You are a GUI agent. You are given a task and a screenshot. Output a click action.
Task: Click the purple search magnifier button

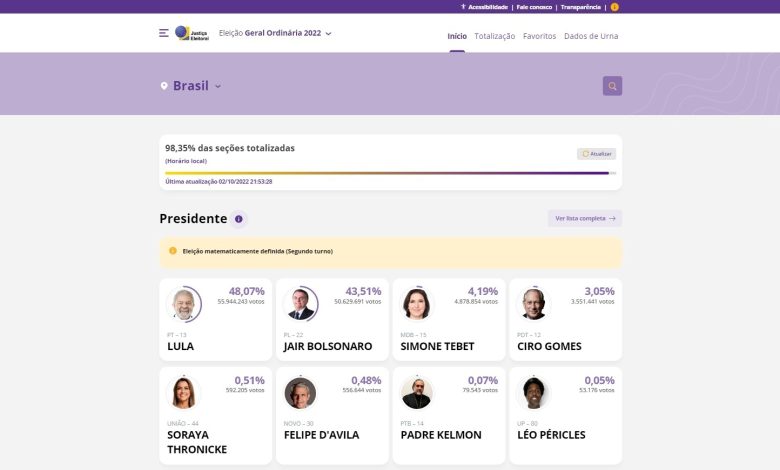(x=612, y=86)
